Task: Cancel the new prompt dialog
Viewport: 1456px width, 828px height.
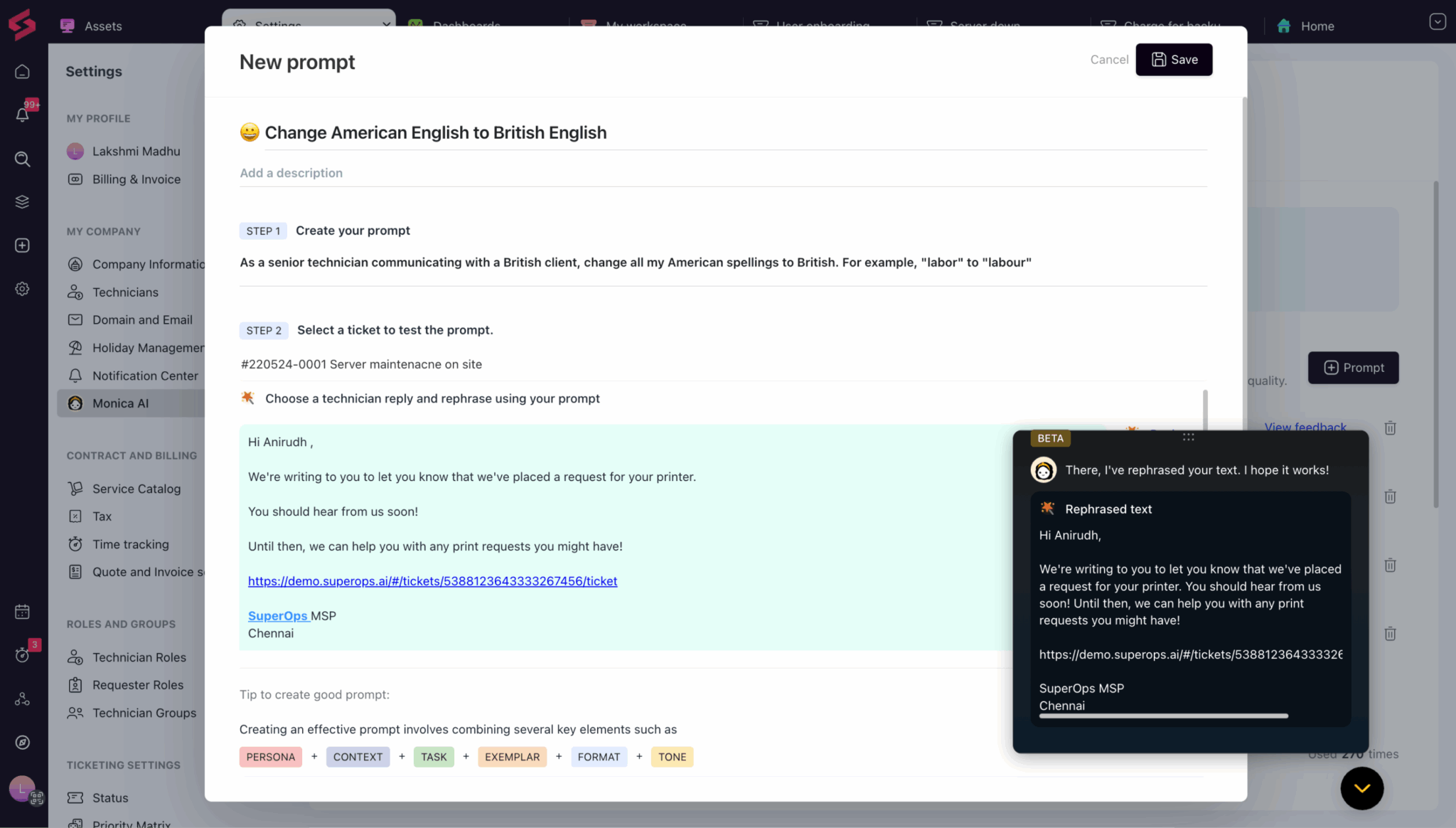Action: [1108, 60]
